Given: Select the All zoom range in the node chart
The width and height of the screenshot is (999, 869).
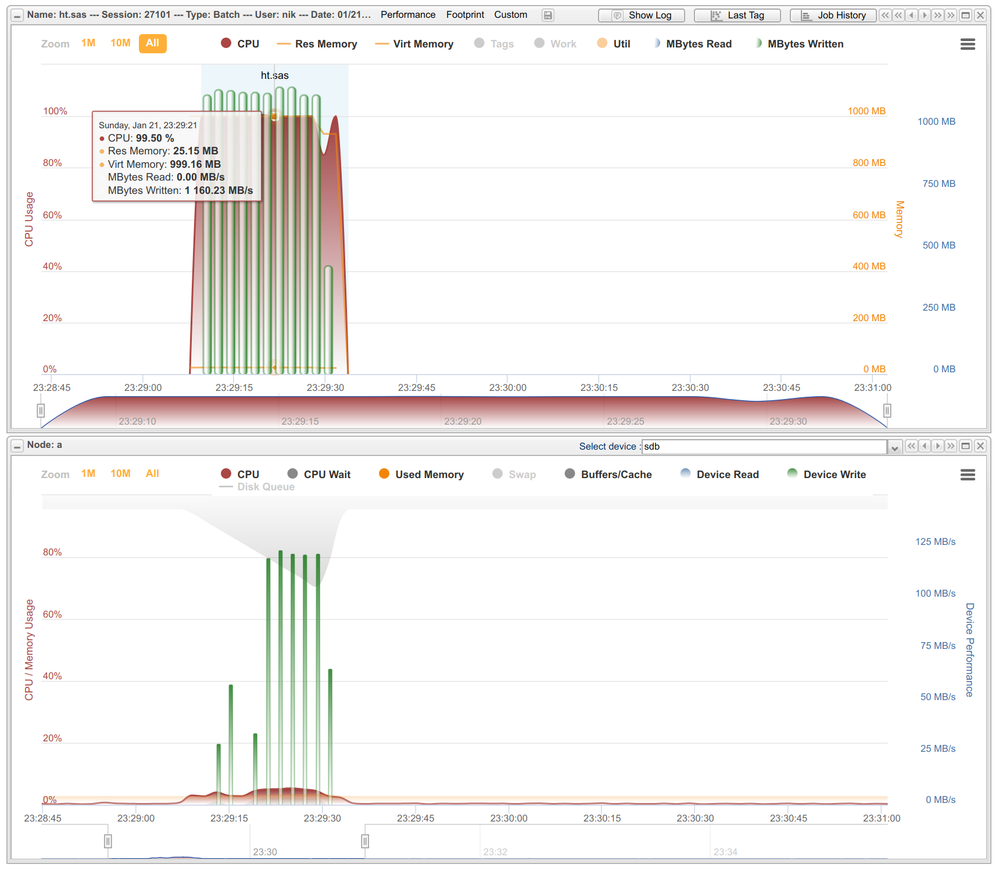Looking at the screenshot, I should tap(152, 474).
